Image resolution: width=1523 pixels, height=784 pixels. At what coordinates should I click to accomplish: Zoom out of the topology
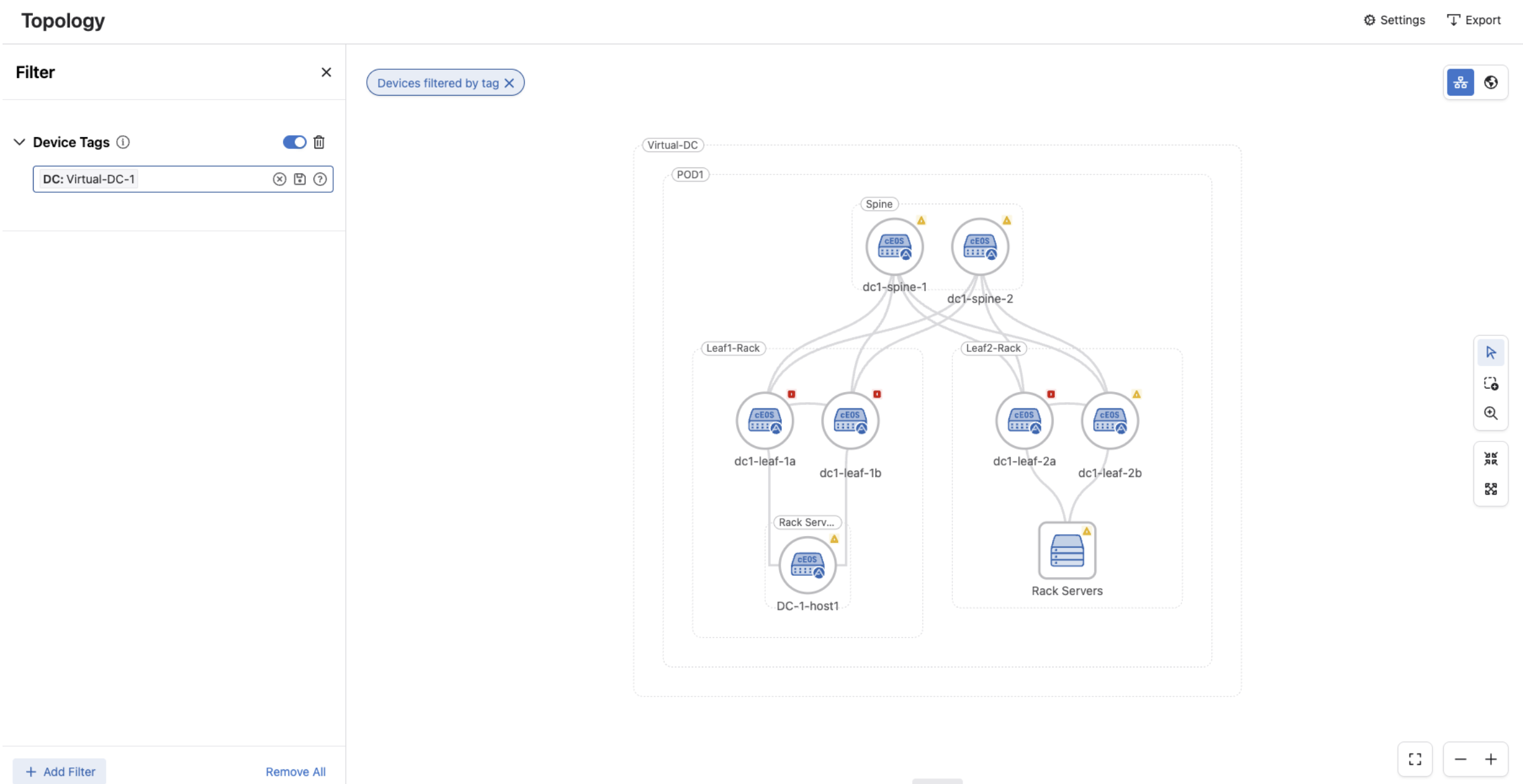[x=1460, y=759]
